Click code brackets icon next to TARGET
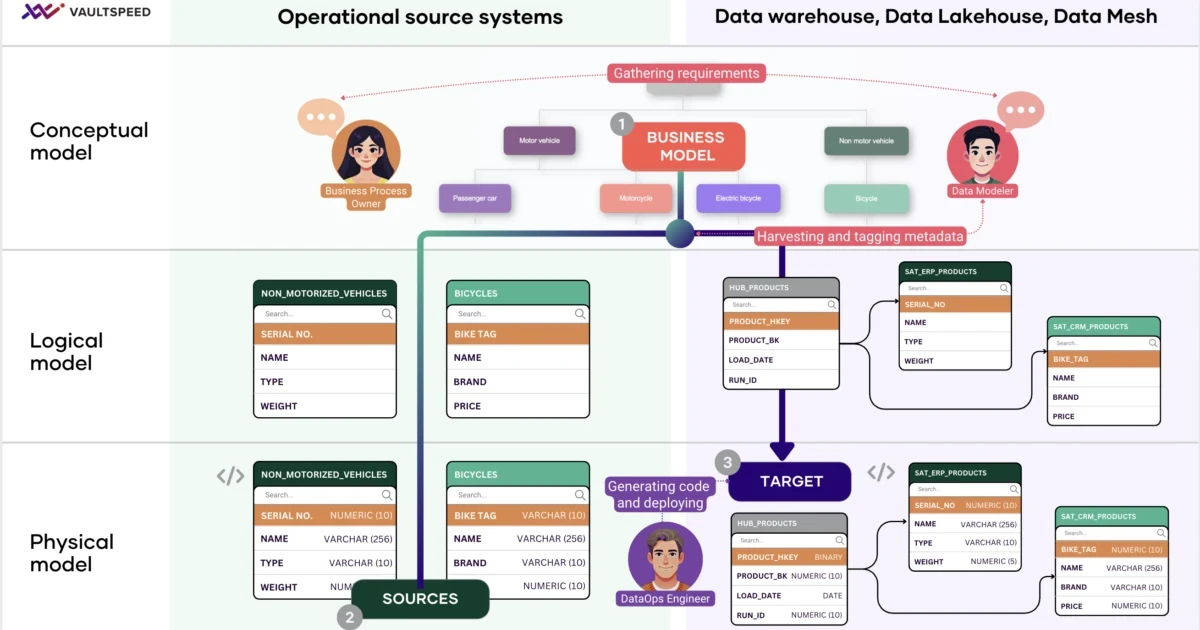This screenshot has width=1200, height=630. 881,472
